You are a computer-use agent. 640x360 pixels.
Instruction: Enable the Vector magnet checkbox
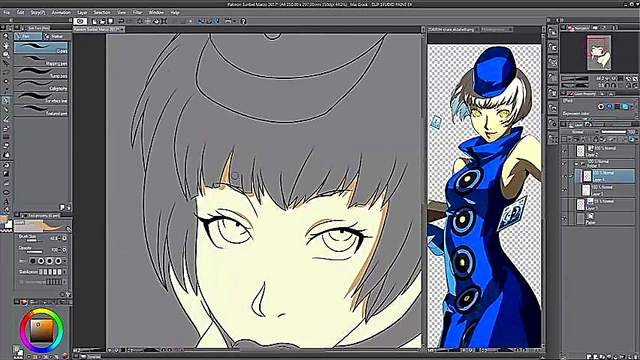point(21,282)
